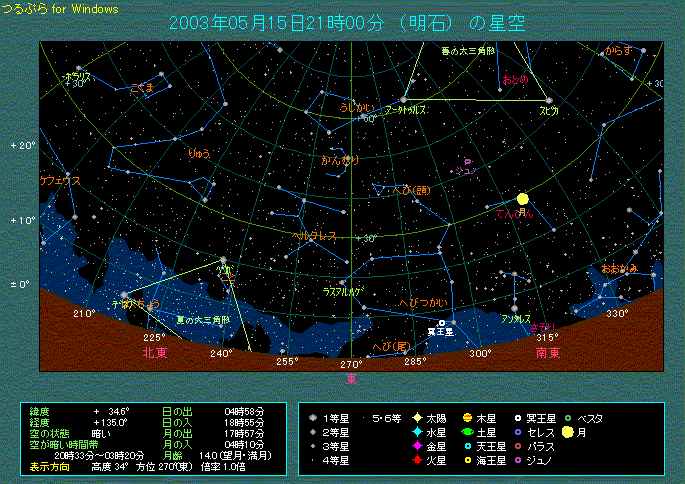This screenshot has height=484, width=685.
Task: Click the Antares star below アンタレス
Action: pyautogui.click(x=515, y=309)
